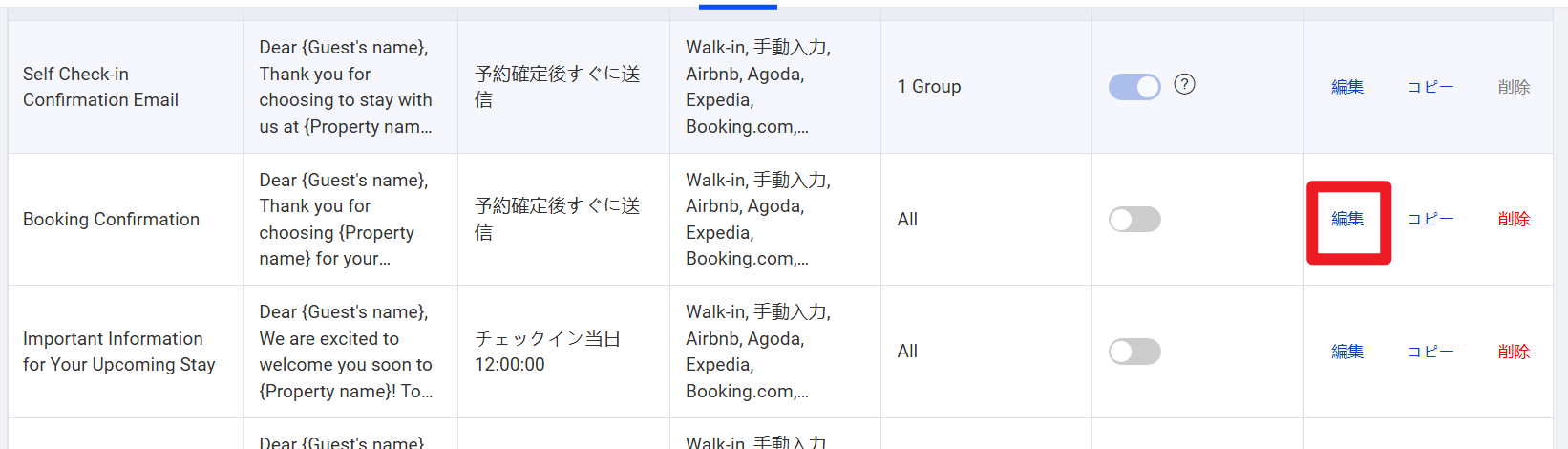Screen dimensions: 1568x449
Task: Copy the Booking Confirmation template via コピー
Action: (1430, 219)
